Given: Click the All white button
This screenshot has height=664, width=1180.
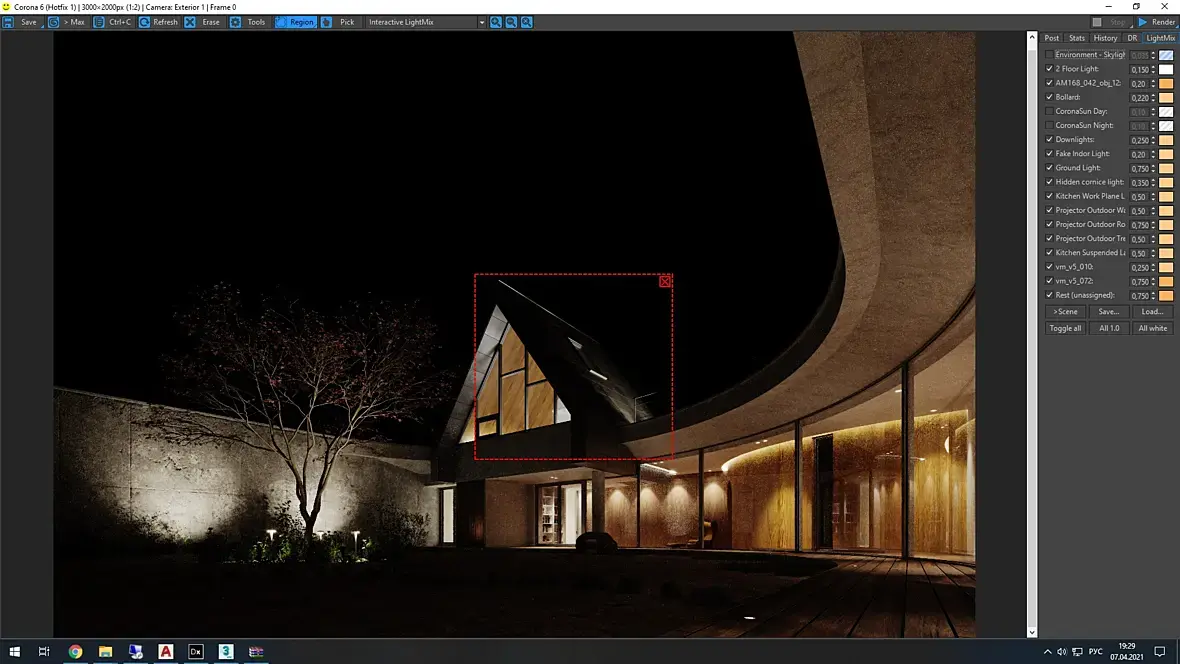Looking at the screenshot, I should [x=1152, y=328].
